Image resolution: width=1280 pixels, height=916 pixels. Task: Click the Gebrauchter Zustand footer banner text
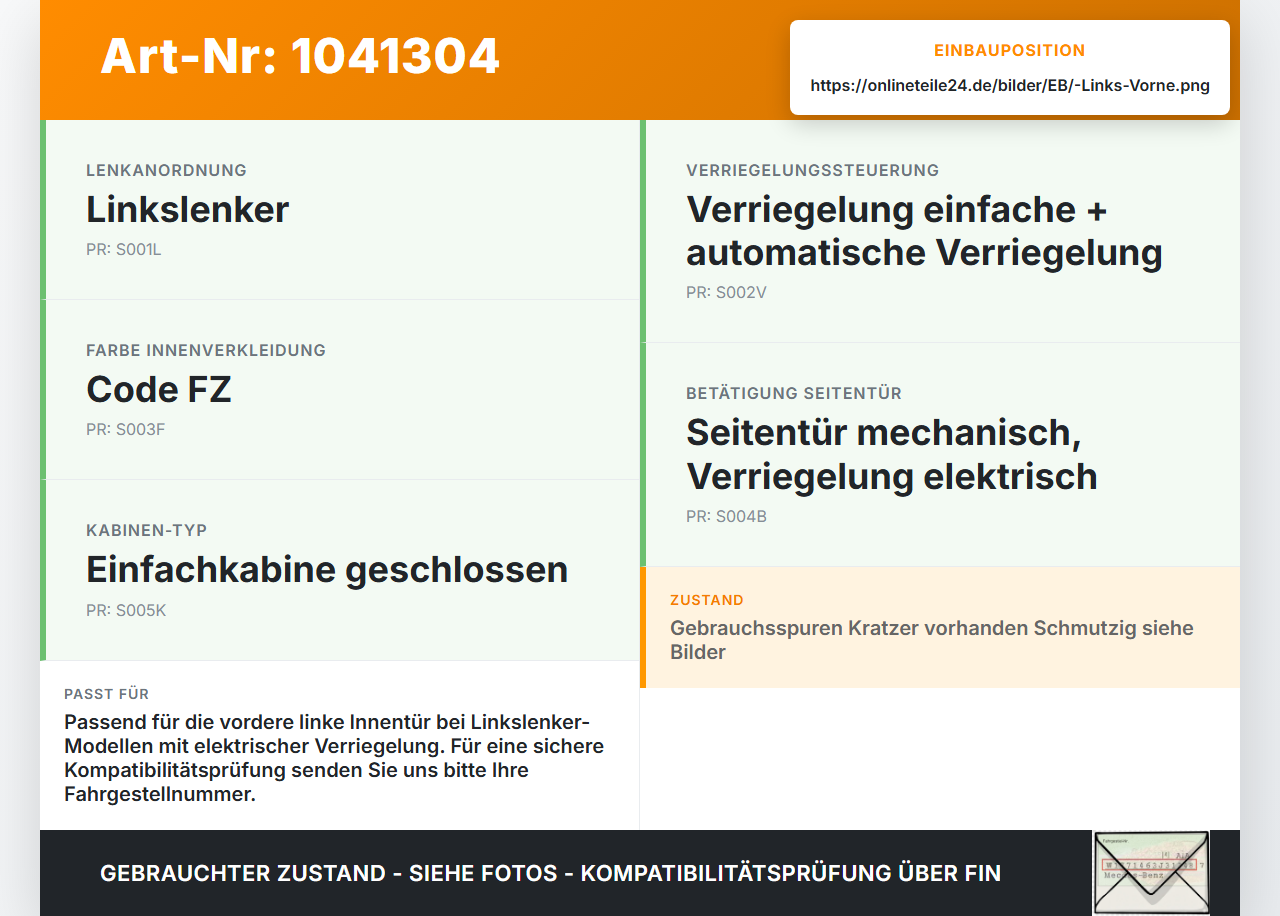[550, 873]
